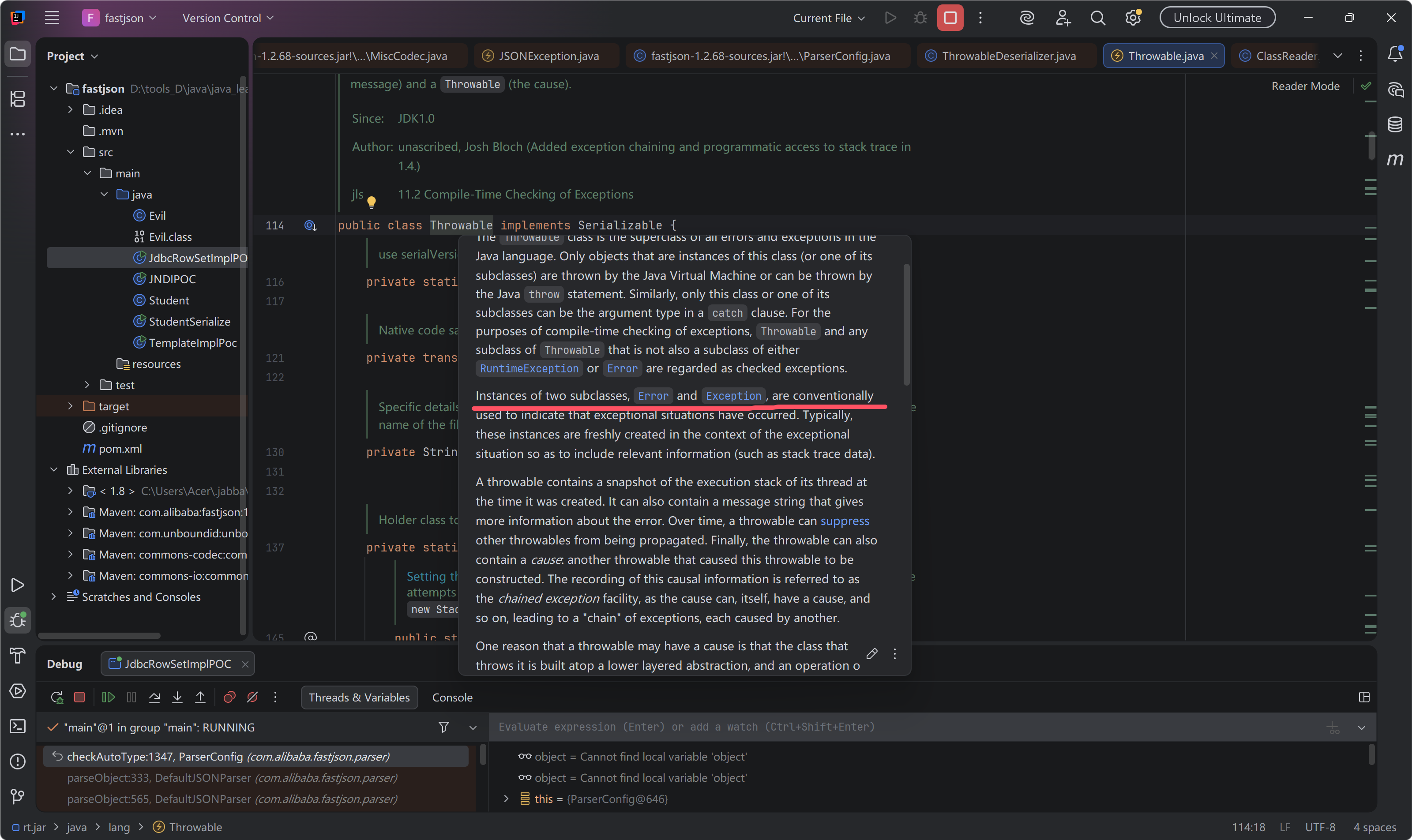The width and height of the screenshot is (1412, 840).
Task: Open the Console debugger tab
Action: pyautogui.click(x=452, y=697)
